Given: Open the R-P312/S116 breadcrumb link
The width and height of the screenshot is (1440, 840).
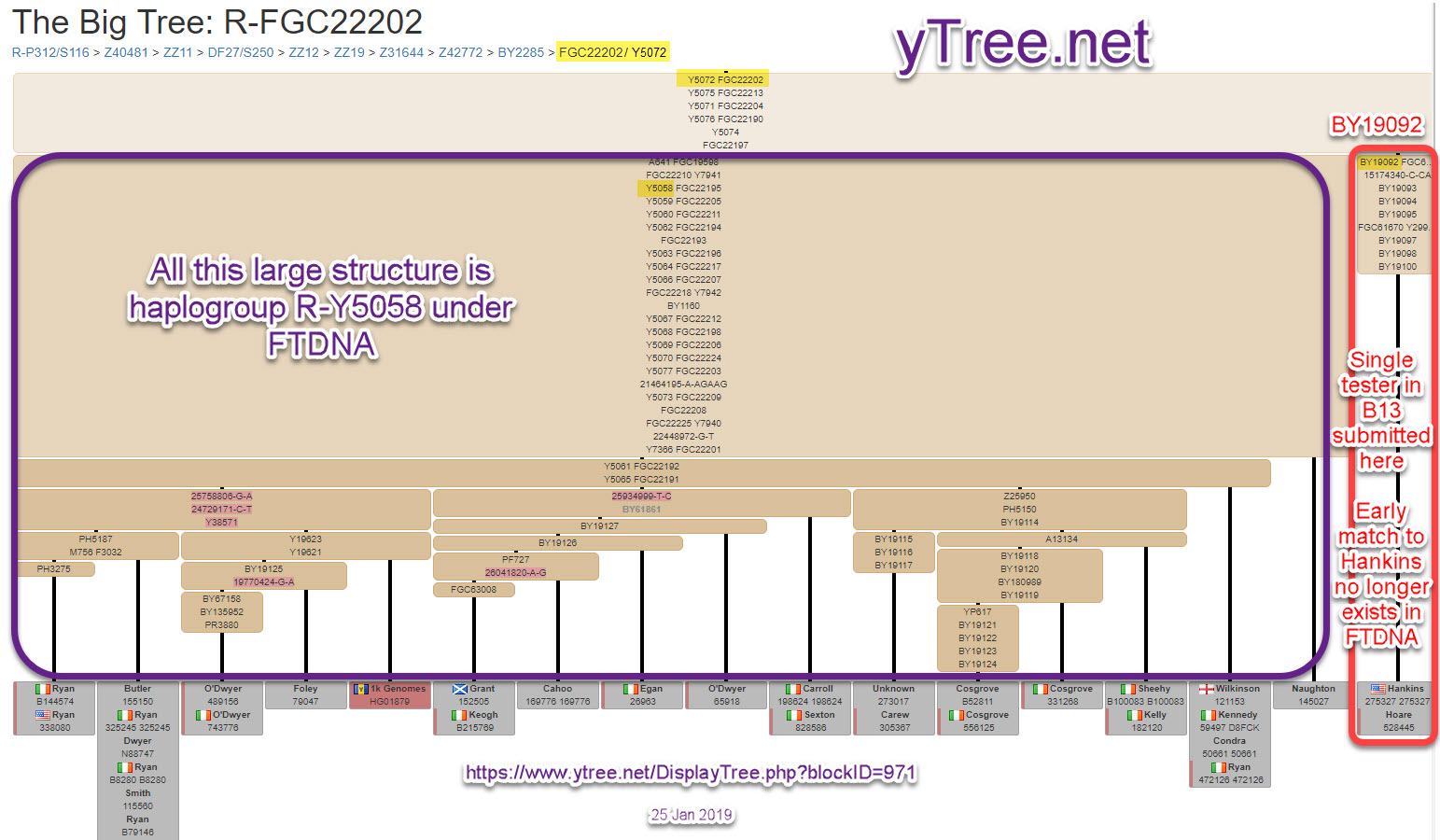Looking at the screenshot, I should pyautogui.click(x=50, y=52).
